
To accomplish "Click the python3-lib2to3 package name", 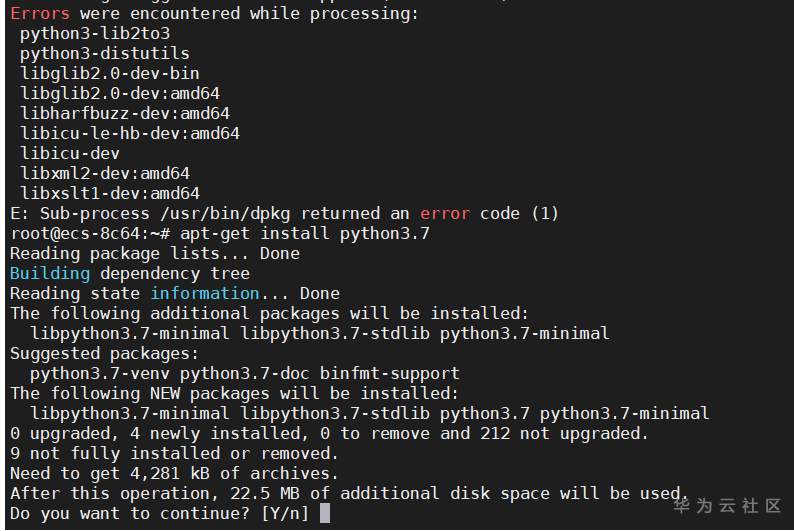I will pos(95,33).
